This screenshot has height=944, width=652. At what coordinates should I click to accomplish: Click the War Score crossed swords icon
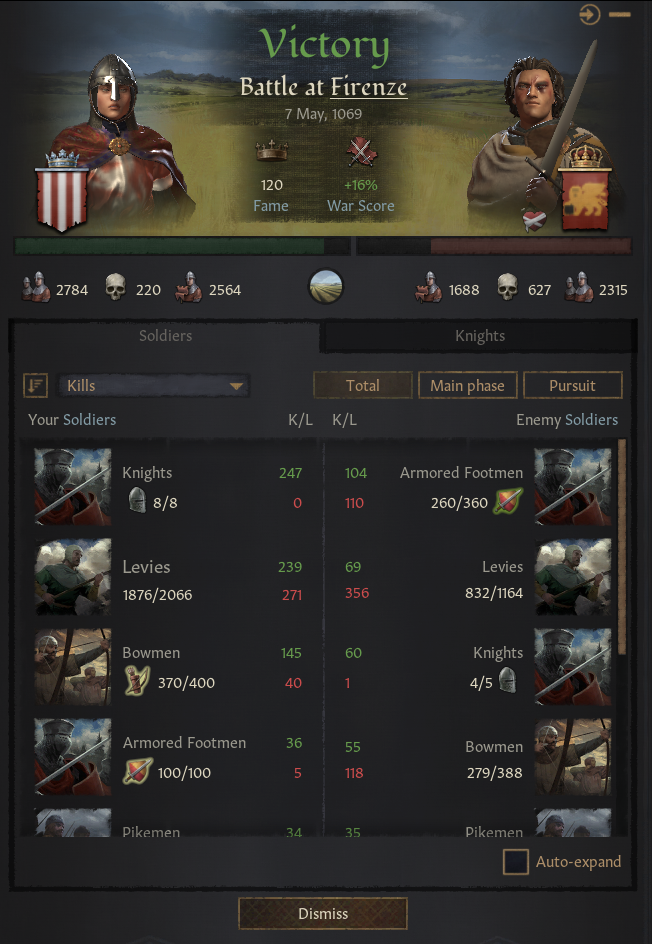(361, 152)
